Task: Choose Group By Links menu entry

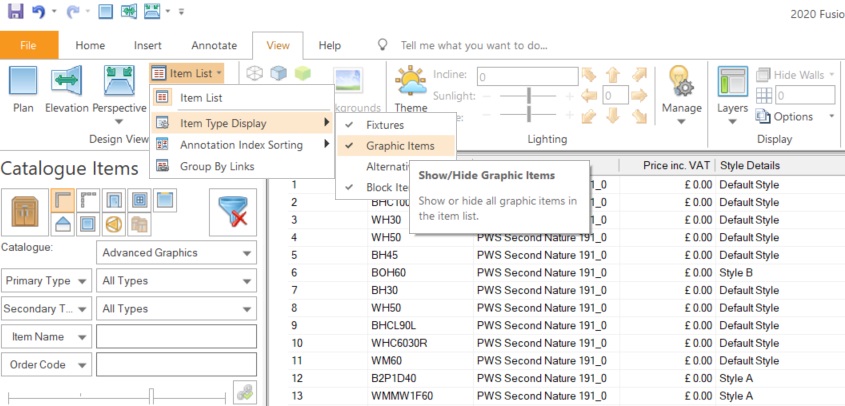Action: [x=243, y=166]
